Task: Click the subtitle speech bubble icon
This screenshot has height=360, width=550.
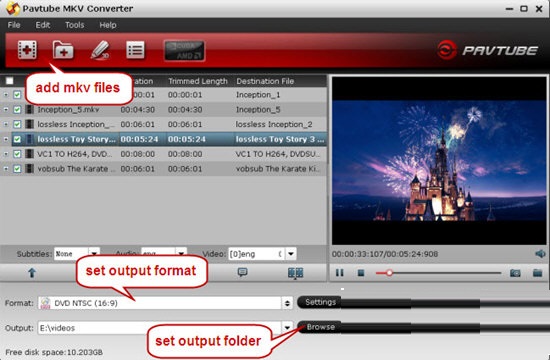Action: pos(242,272)
